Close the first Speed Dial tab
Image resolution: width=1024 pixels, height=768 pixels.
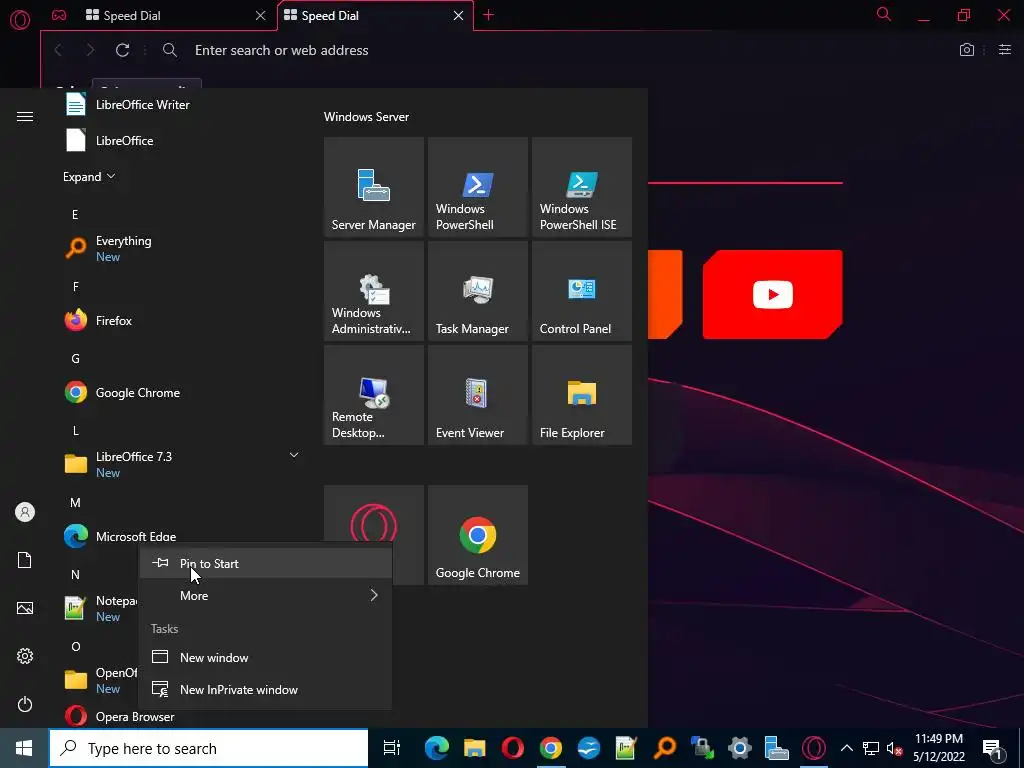pos(261,16)
